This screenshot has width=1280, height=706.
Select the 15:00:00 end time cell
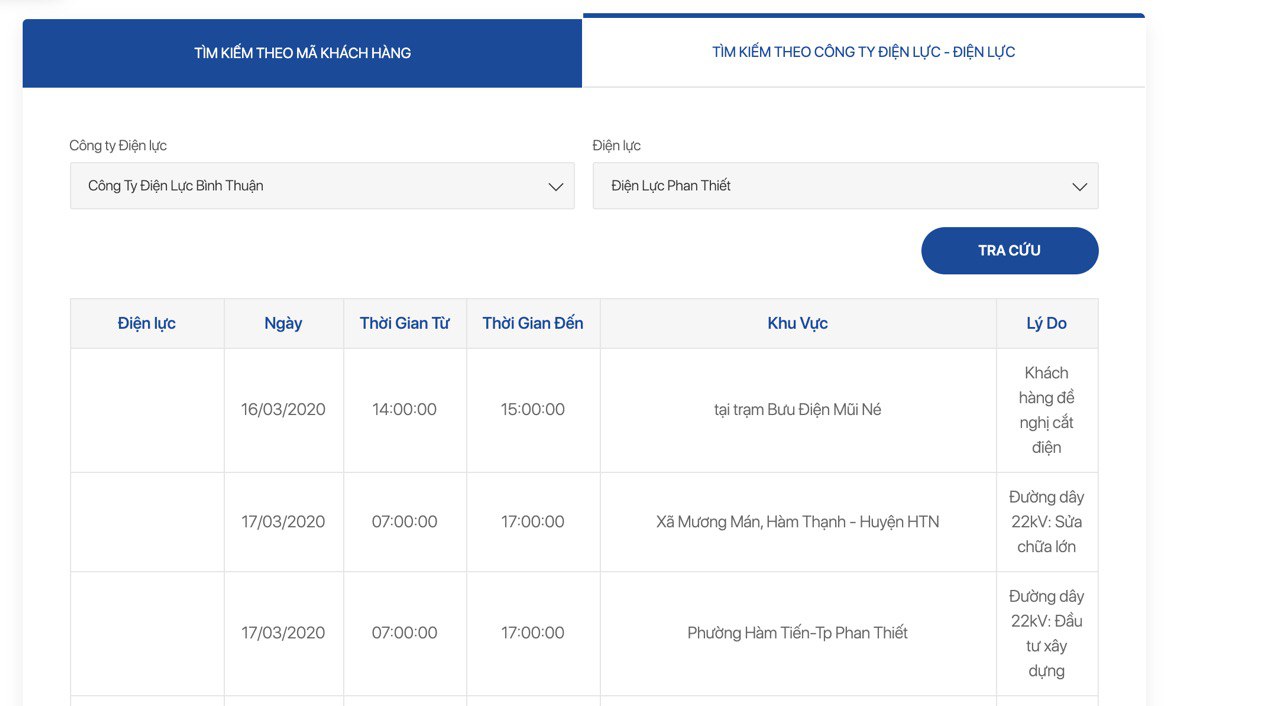[x=533, y=410]
